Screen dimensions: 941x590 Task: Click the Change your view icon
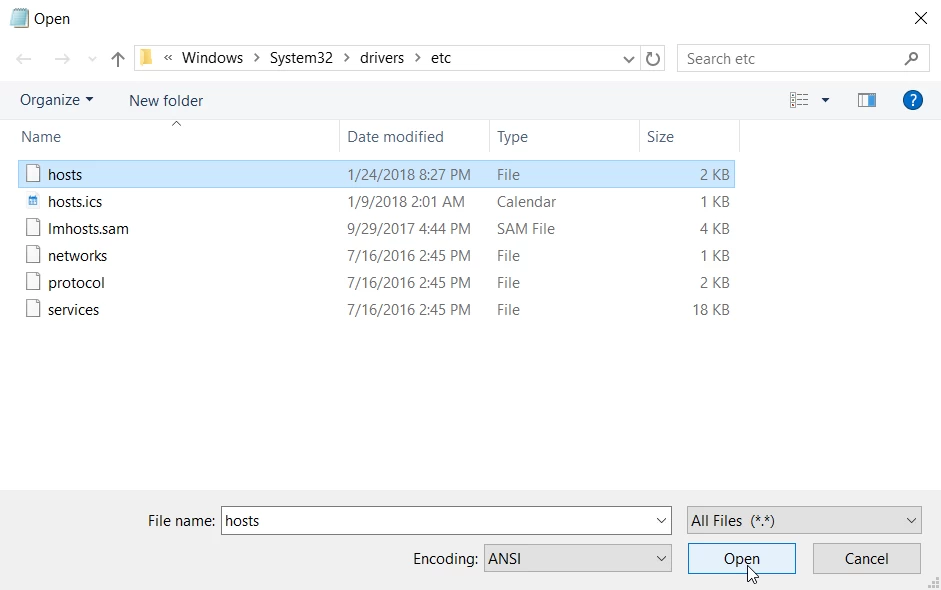point(800,100)
